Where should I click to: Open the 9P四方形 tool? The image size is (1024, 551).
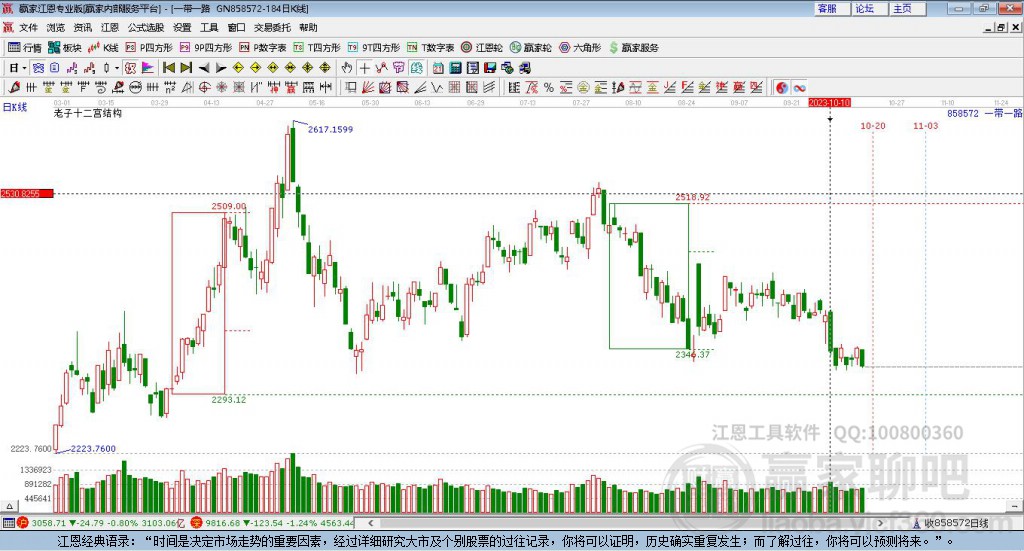tap(206, 48)
